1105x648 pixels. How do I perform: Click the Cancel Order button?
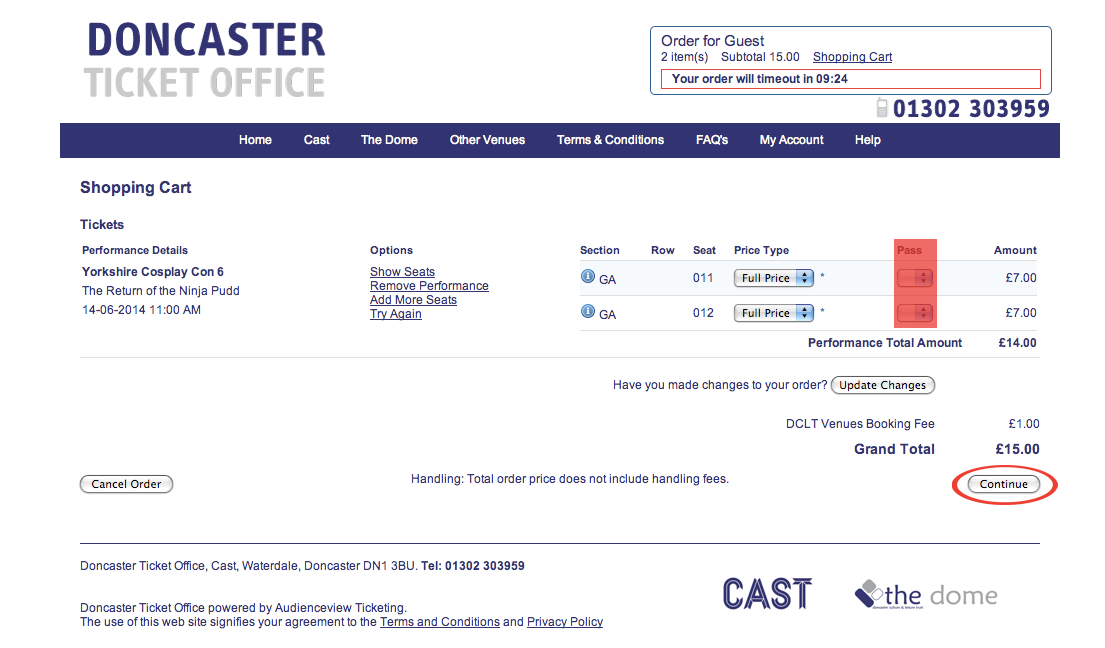(126, 484)
